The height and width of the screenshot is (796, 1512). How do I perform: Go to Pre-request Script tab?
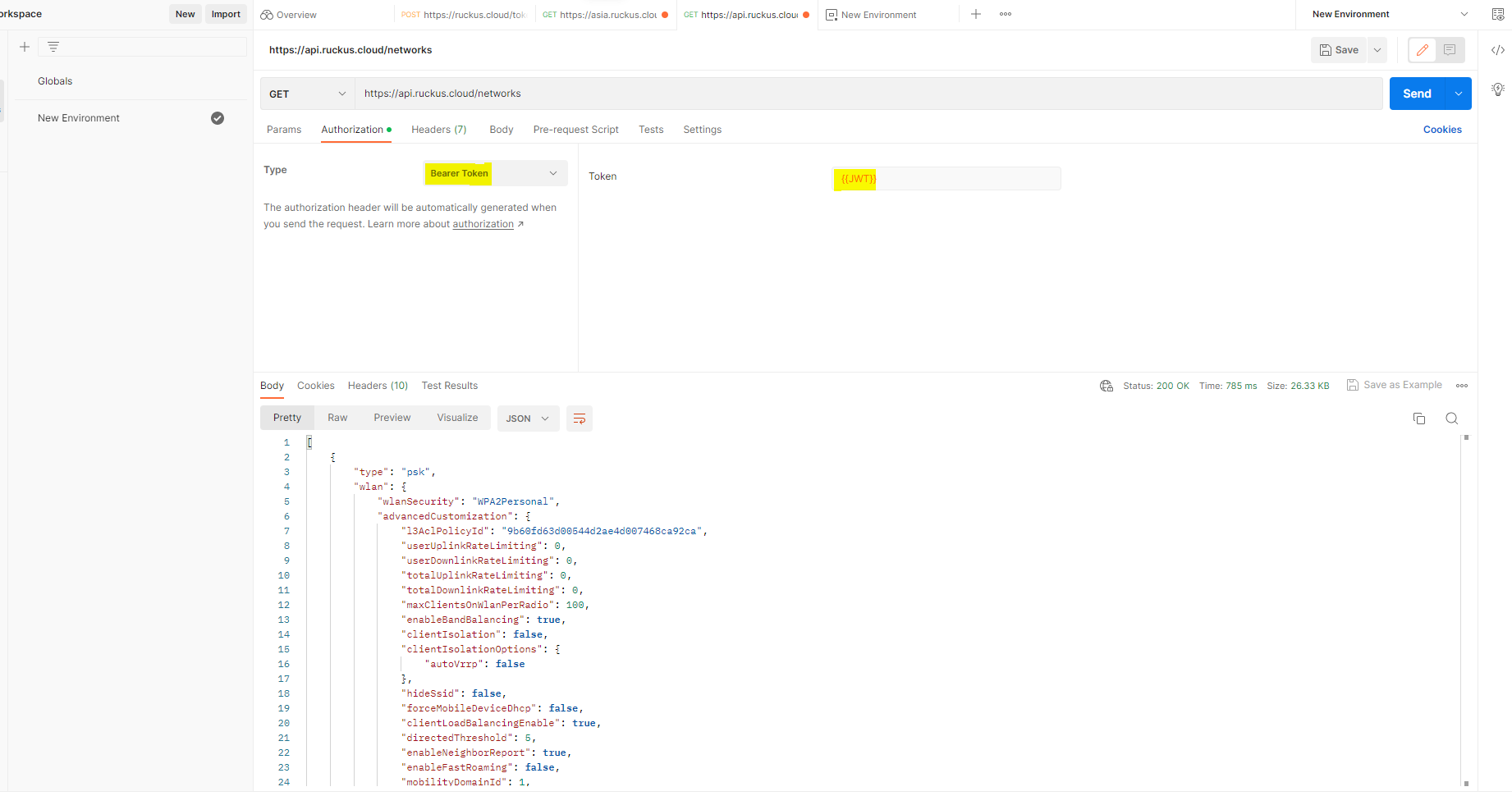(x=576, y=130)
